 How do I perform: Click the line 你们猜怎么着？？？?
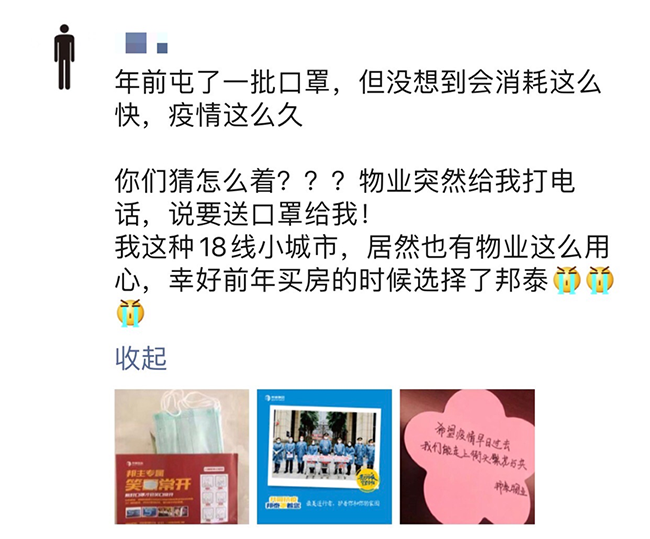point(230,181)
